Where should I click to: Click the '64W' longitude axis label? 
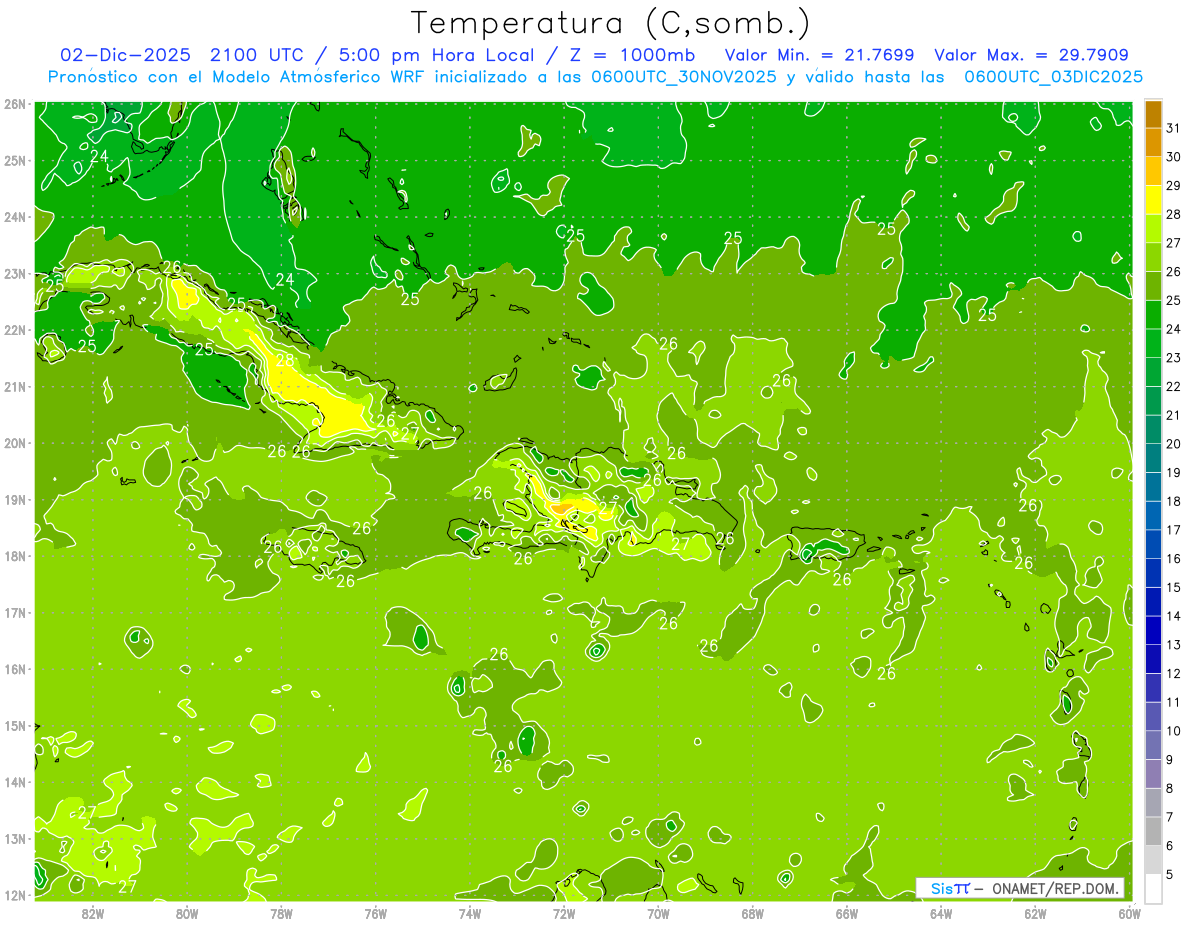coord(941,913)
